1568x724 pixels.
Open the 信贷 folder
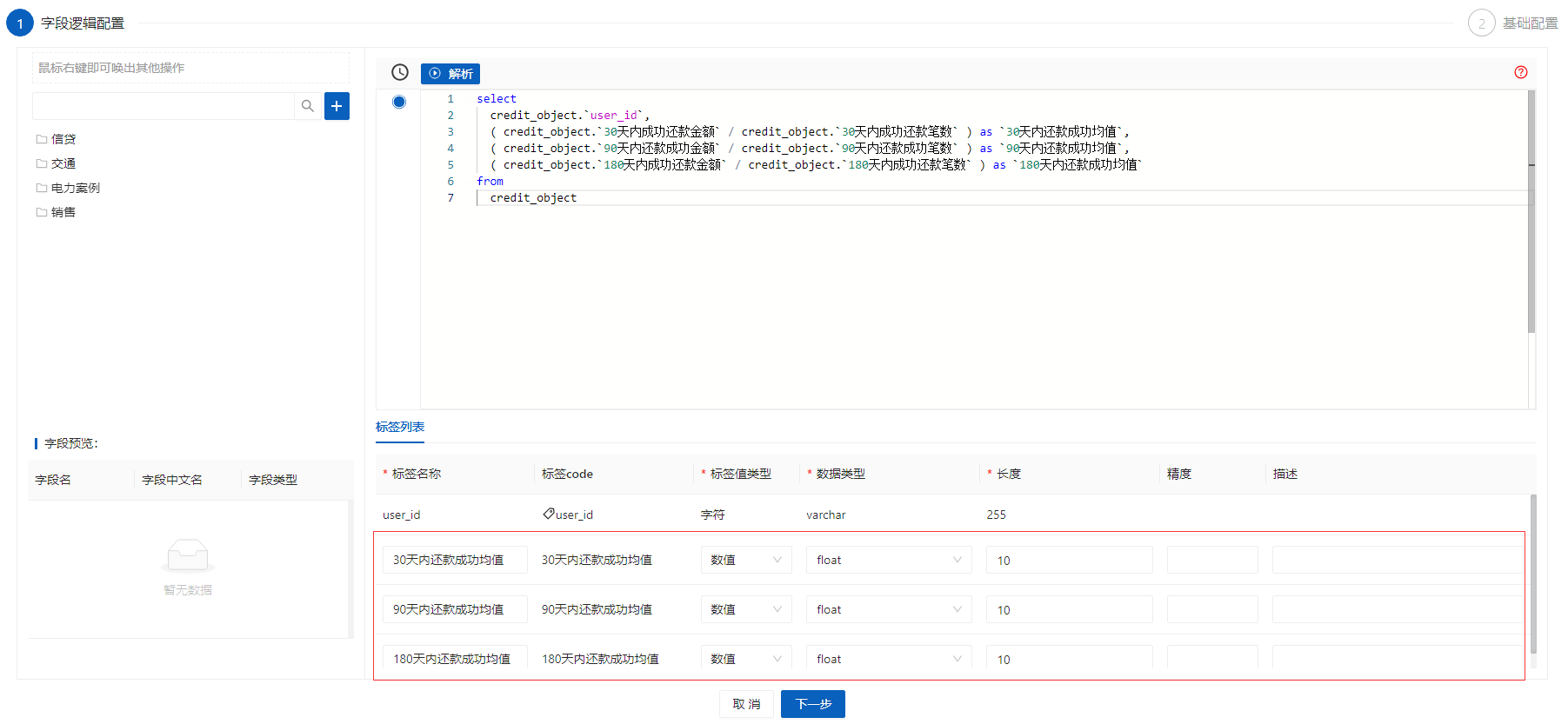63,139
